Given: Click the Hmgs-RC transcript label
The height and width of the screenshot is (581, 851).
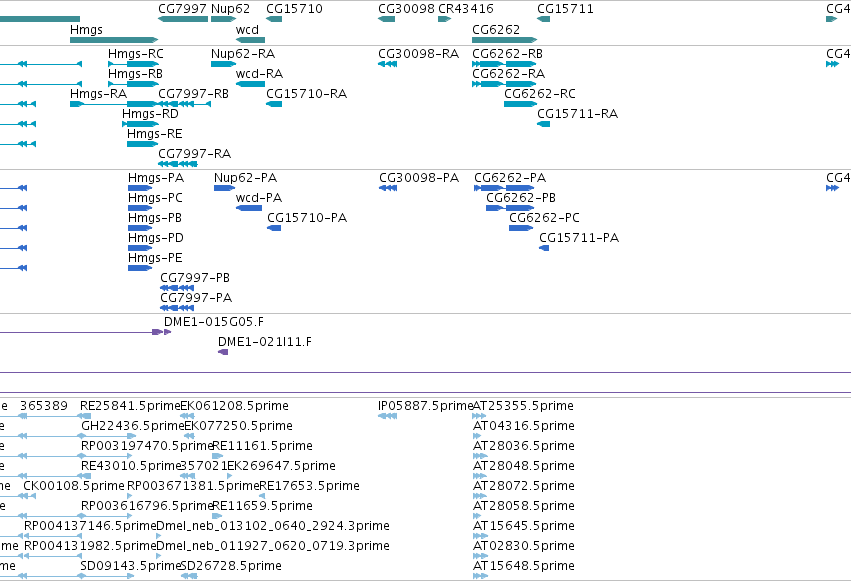Looking at the screenshot, I should [x=136, y=54].
